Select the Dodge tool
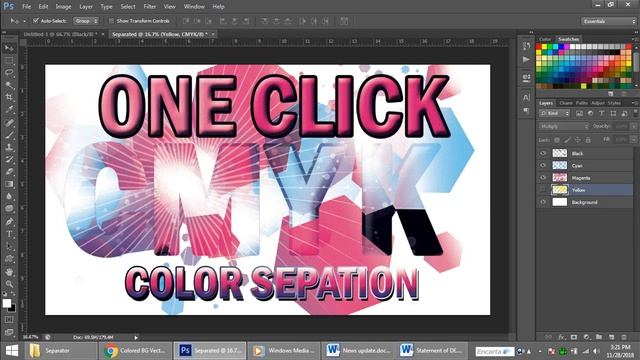Screen dimensions: 640x360 point(9,209)
